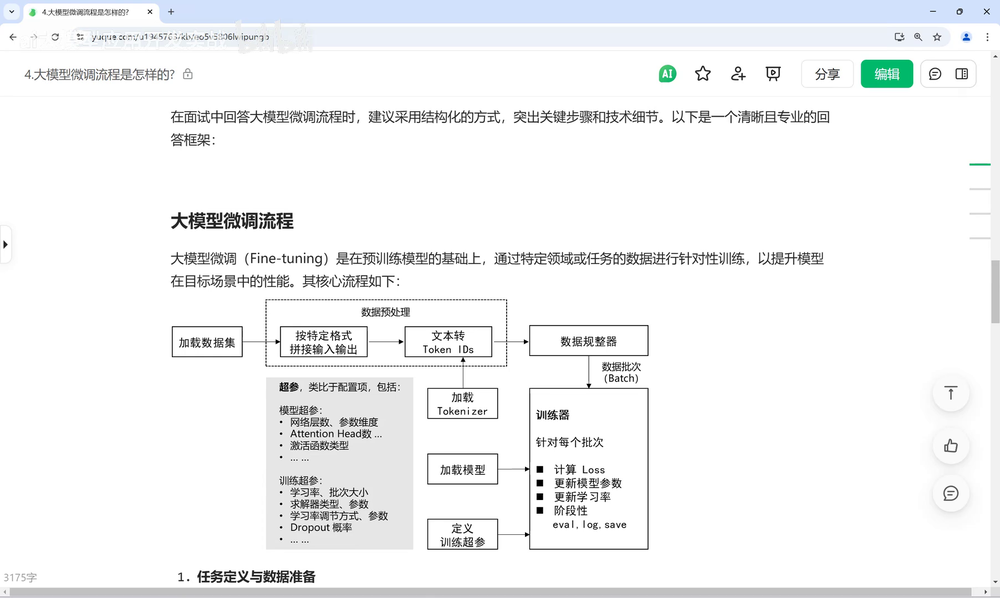Click the install app icon in address bar
Screen dimensions: 1000x598
pos(899,37)
